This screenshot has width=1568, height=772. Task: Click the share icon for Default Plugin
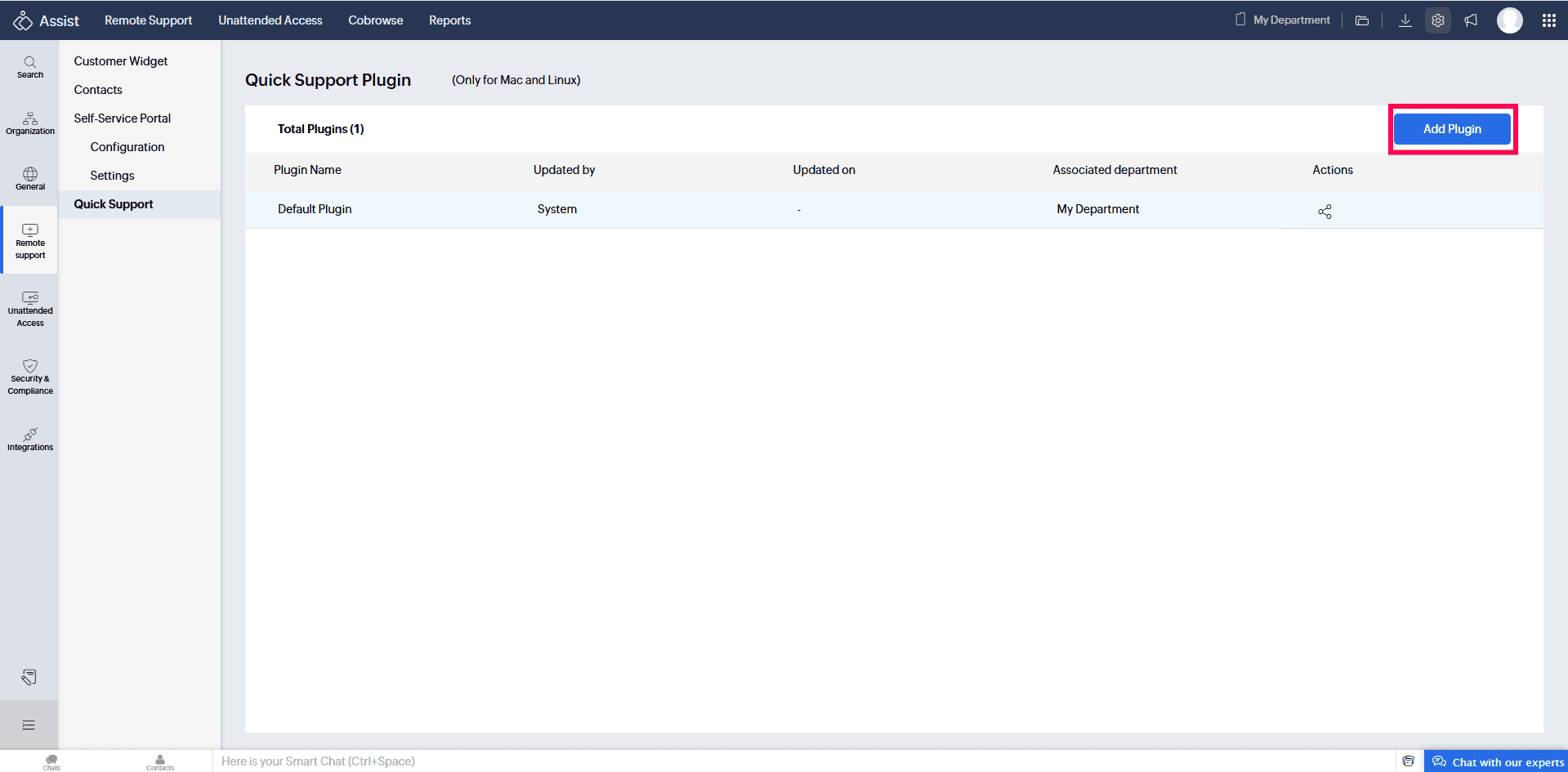tap(1325, 212)
